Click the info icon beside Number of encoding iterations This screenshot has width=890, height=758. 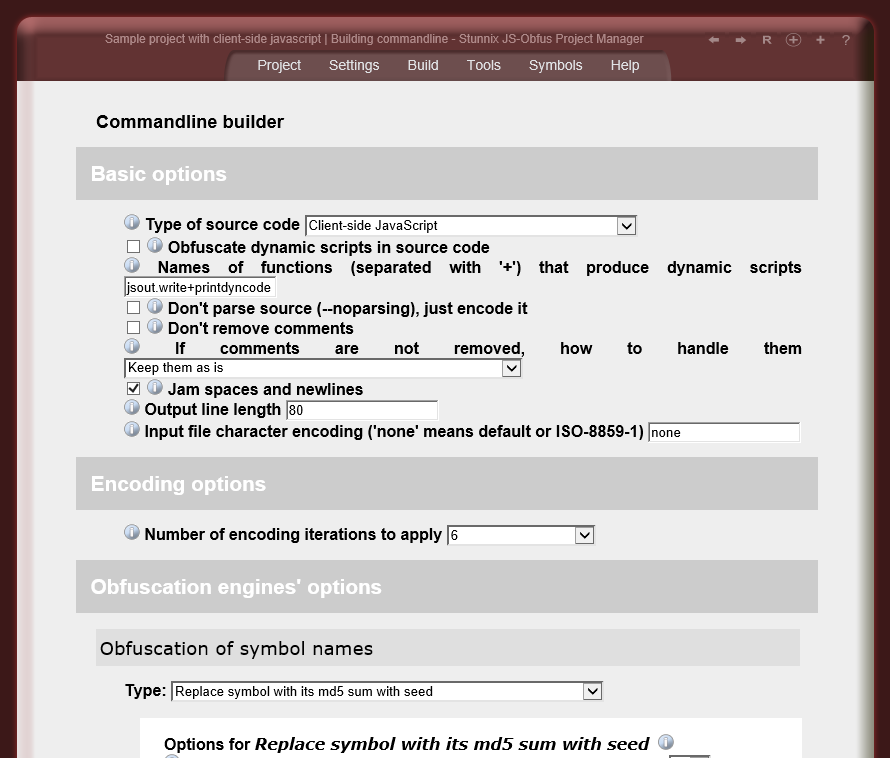(x=131, y=532)
